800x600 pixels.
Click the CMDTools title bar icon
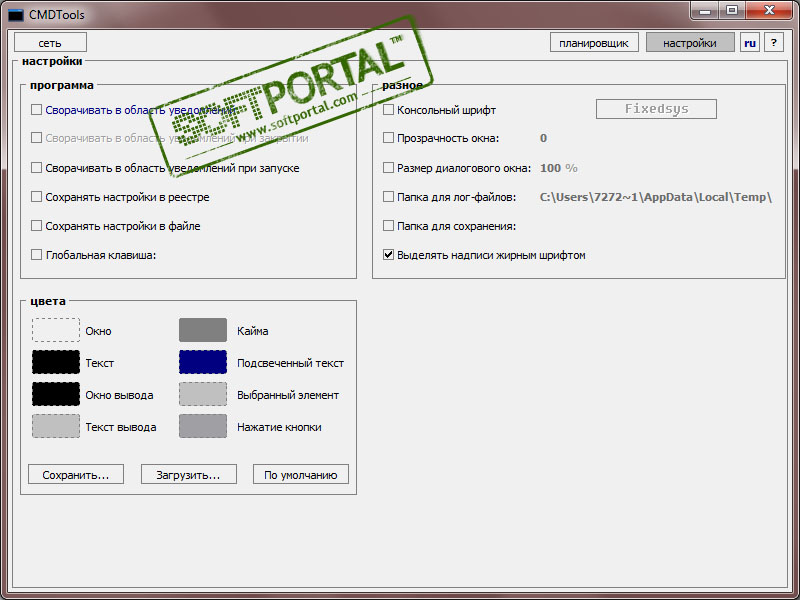(x=16, y=15)
